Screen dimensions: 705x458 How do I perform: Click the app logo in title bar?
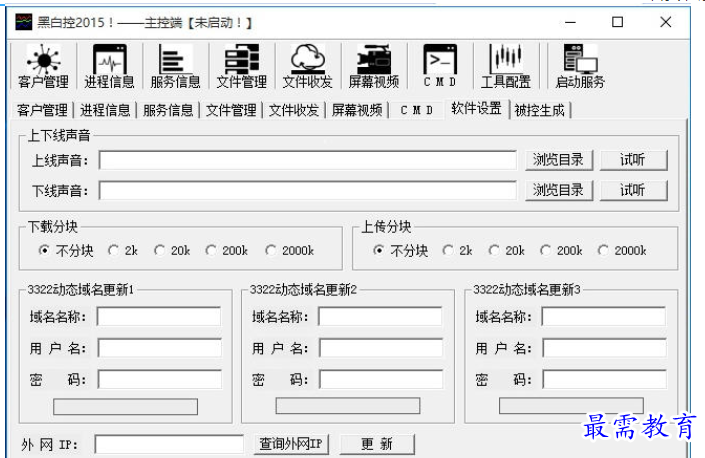[23, 22]
